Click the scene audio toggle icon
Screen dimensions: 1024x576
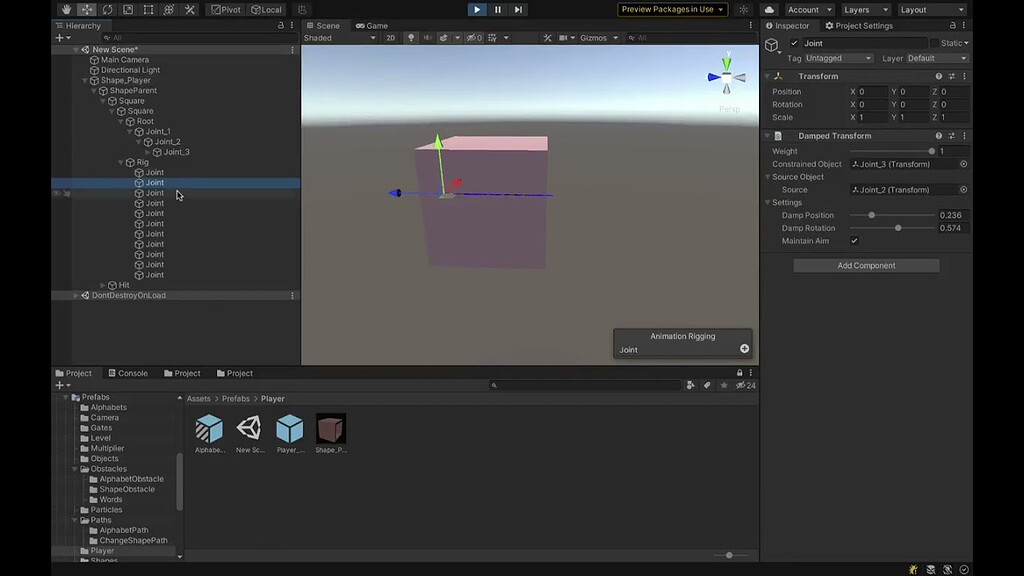[x=427, y=37]
